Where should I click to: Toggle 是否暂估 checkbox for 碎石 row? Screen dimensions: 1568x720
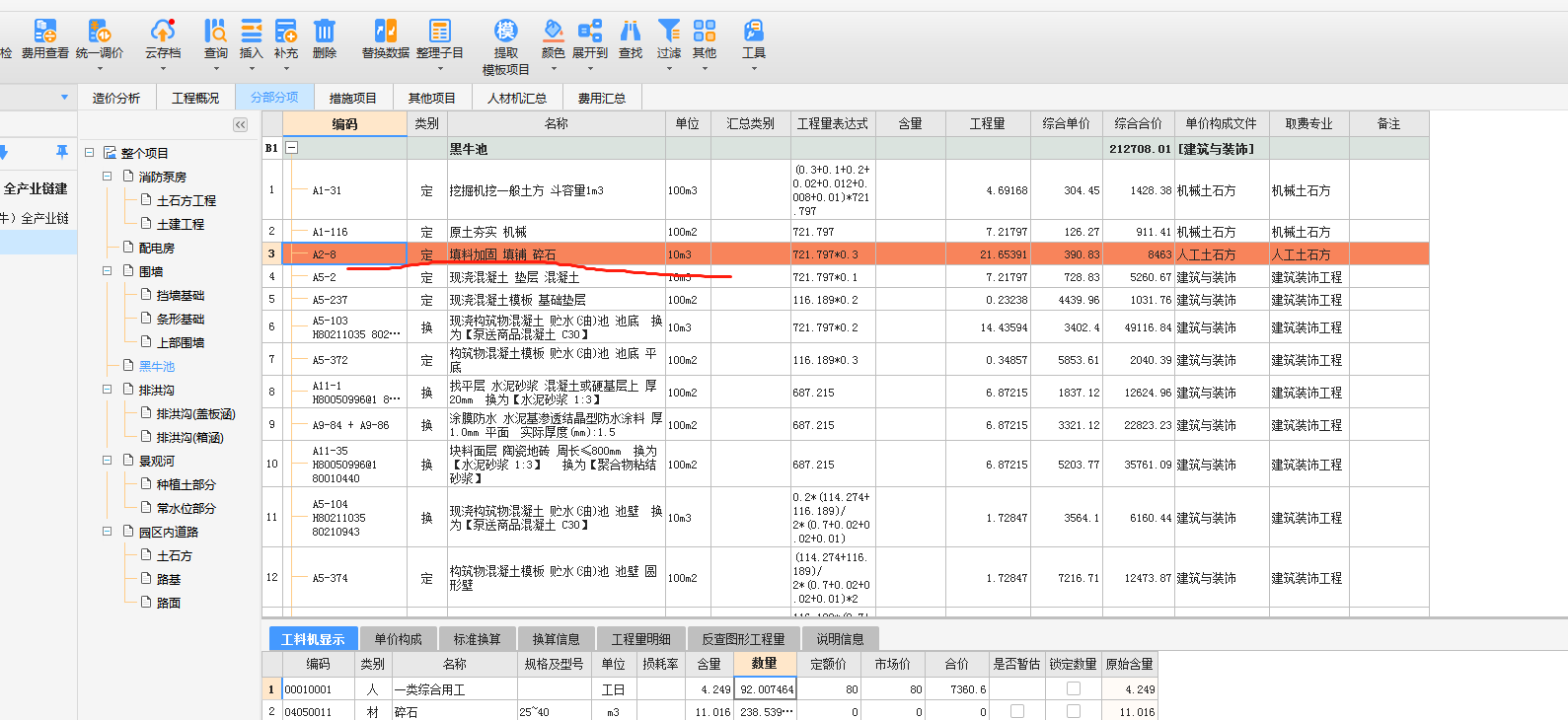tap(1017, 711)
